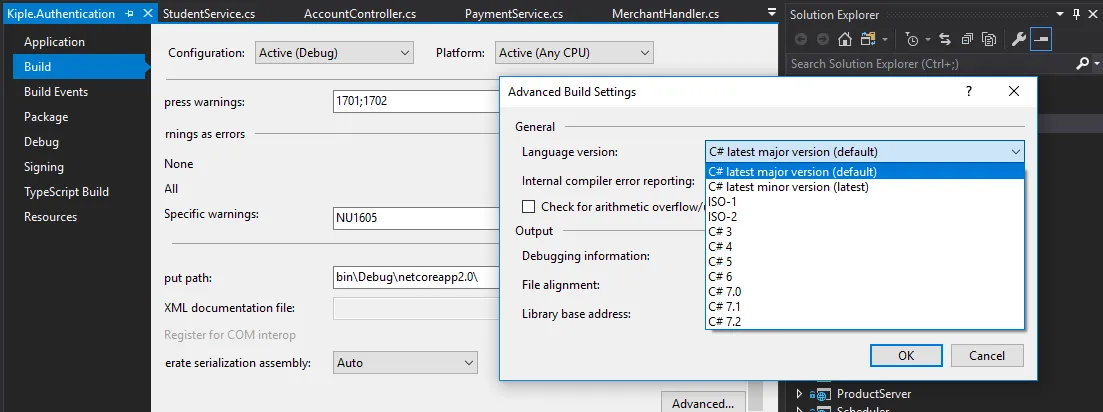
Task: Click the Advanced... button
Action: click(x=702, y=403)
